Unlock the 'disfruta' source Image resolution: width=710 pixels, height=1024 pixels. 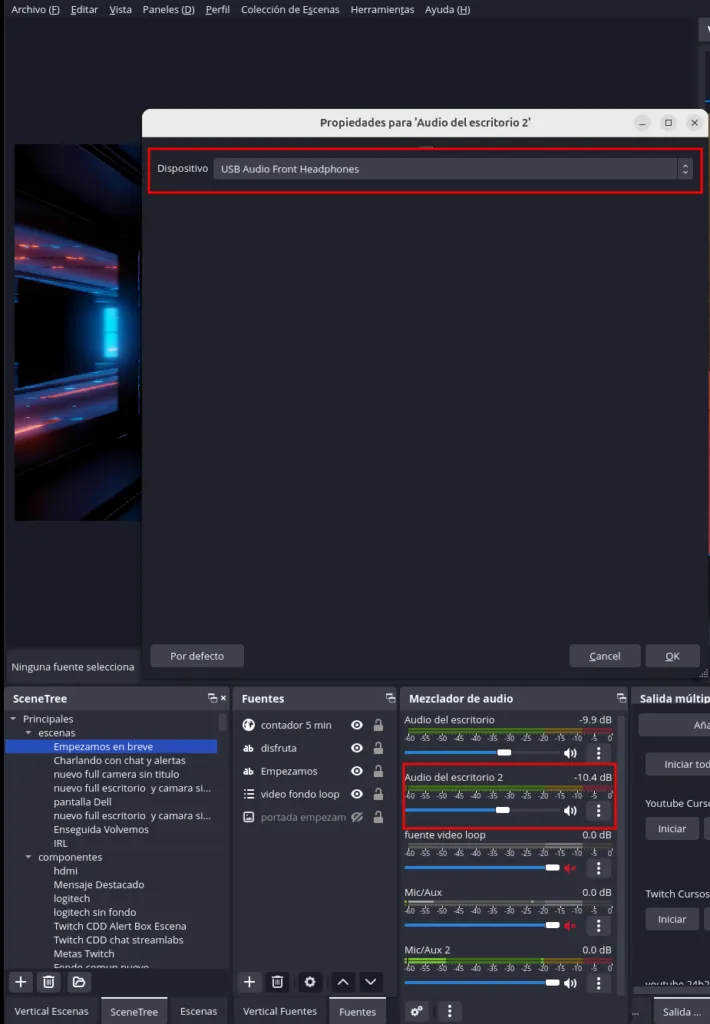[x=378, y=748]
